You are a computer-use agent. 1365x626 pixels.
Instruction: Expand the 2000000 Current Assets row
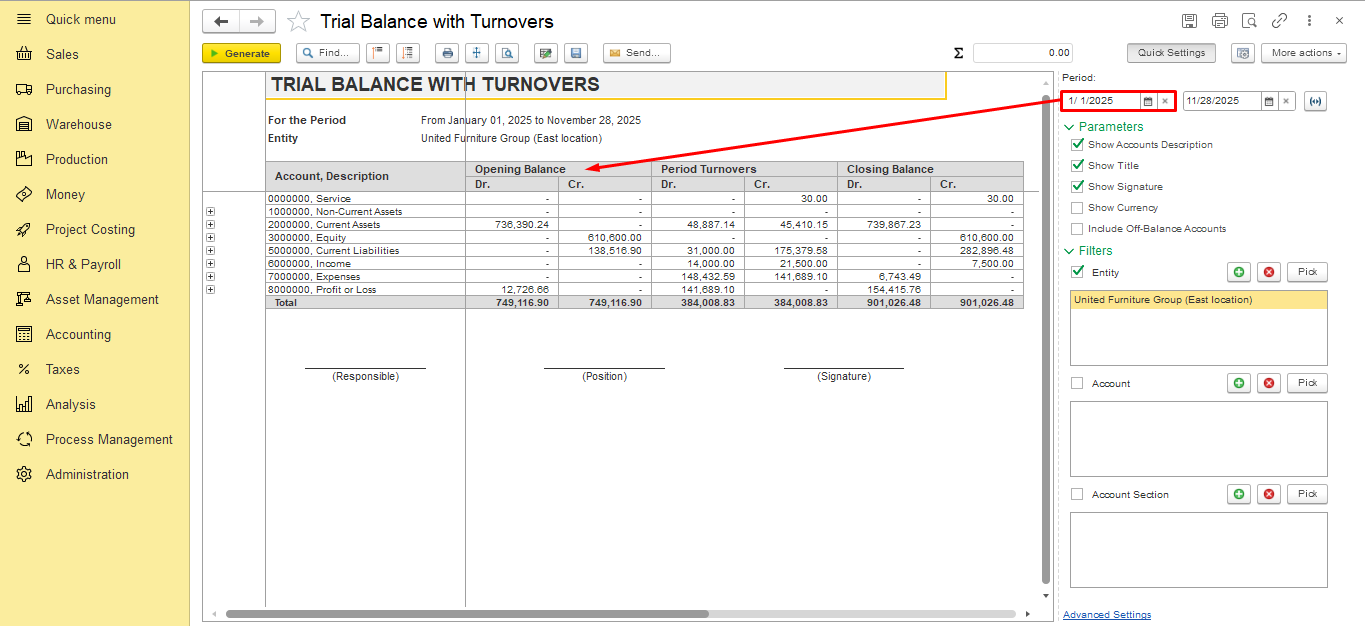coord(210,225)
